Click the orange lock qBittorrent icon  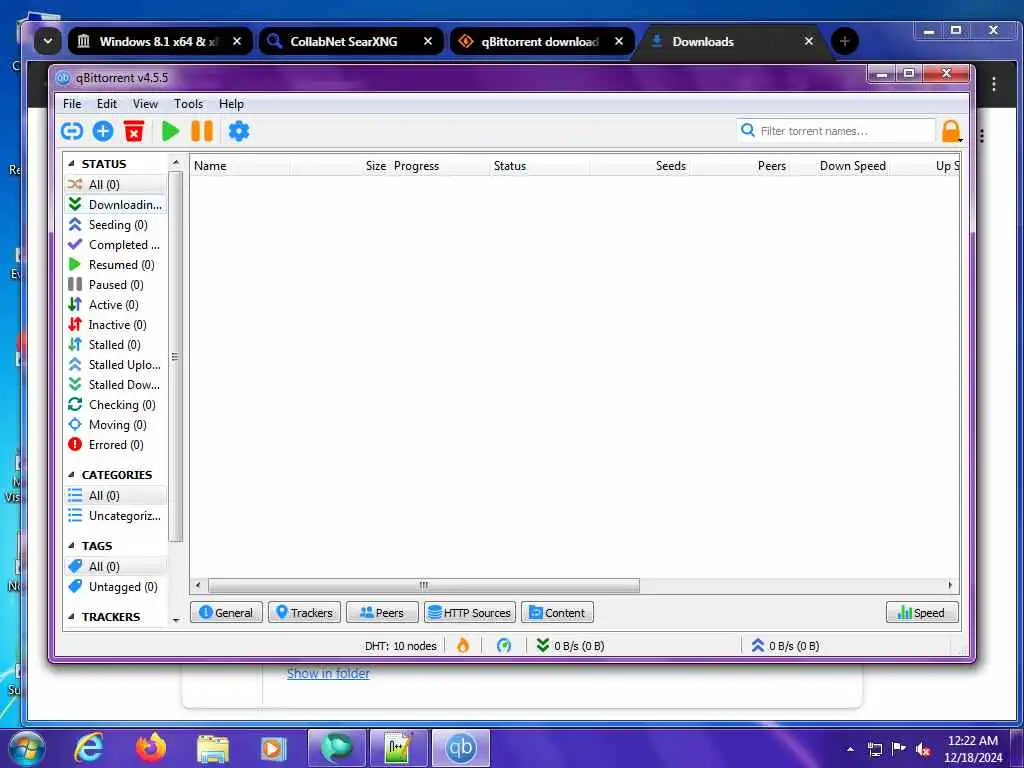pyautogui.click(x=952, y=131)
